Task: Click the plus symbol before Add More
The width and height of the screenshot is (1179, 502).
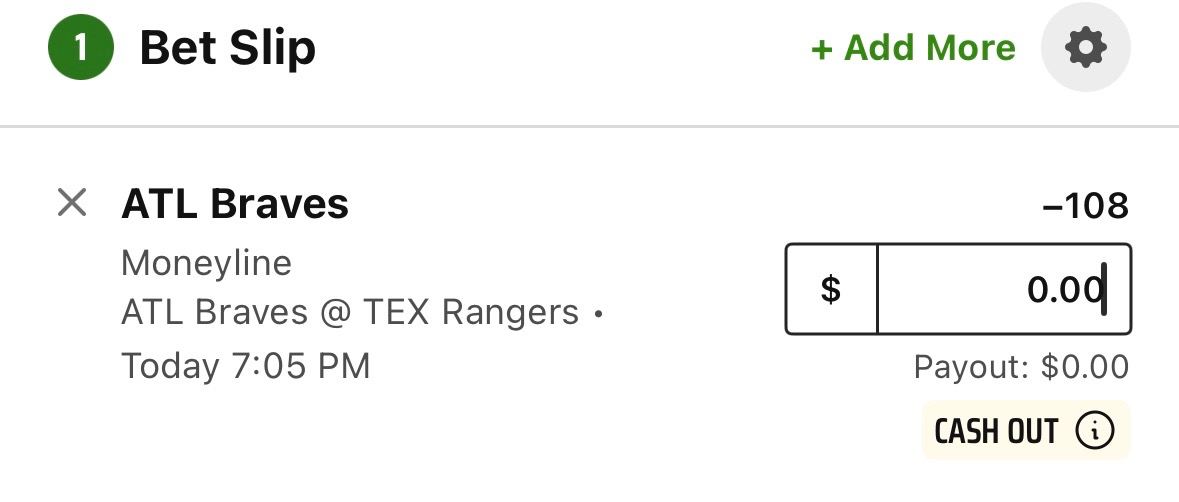Action: tap(822, 50)
